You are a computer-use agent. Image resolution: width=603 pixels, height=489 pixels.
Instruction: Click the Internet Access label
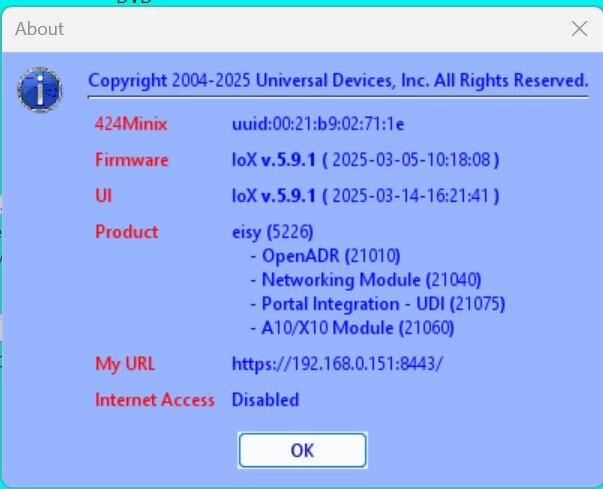(155, 400)
